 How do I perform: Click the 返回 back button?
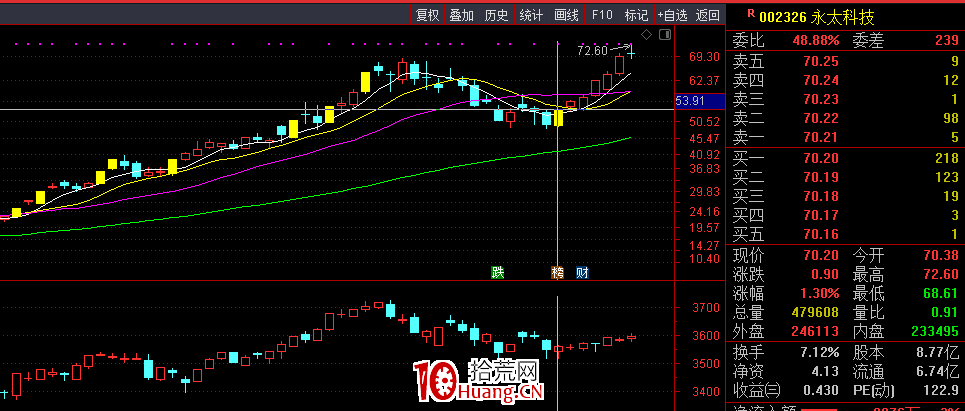pyautogui.click(x=707, y=15)
